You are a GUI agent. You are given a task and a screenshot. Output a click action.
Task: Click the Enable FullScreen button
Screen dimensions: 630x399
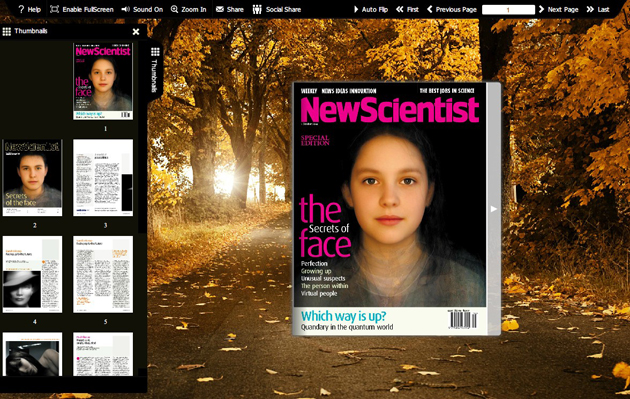click(x=82, y=9)
